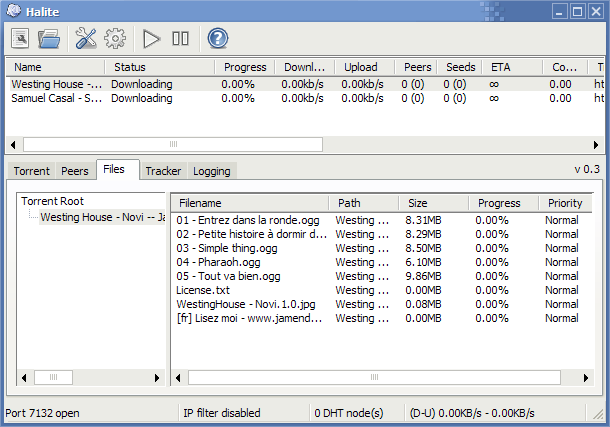Open a torrent file with the folder icon
The height and width of the screenshot is (427, 610).
49,38
